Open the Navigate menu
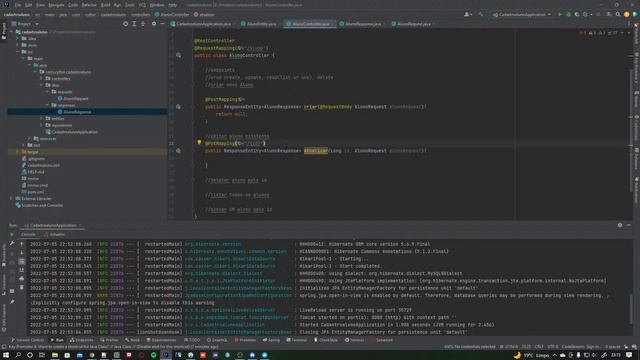 (56, 5)
